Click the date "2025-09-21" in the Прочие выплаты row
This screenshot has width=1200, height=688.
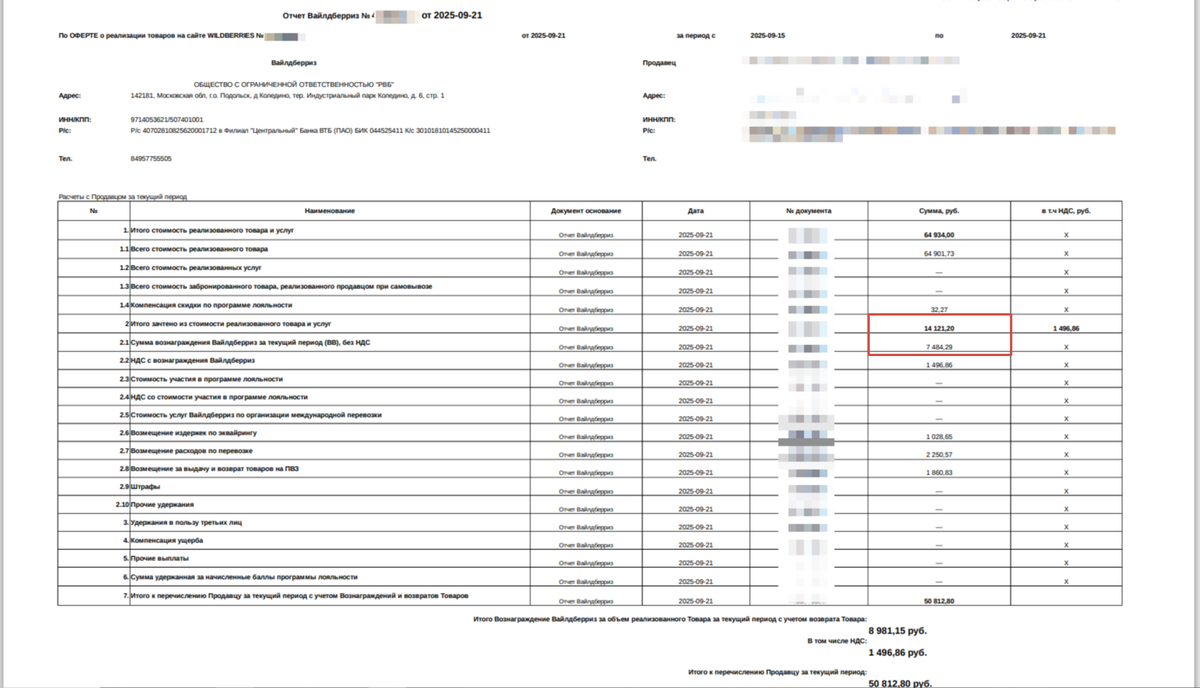pyautogui.click(x=696, y=563)
